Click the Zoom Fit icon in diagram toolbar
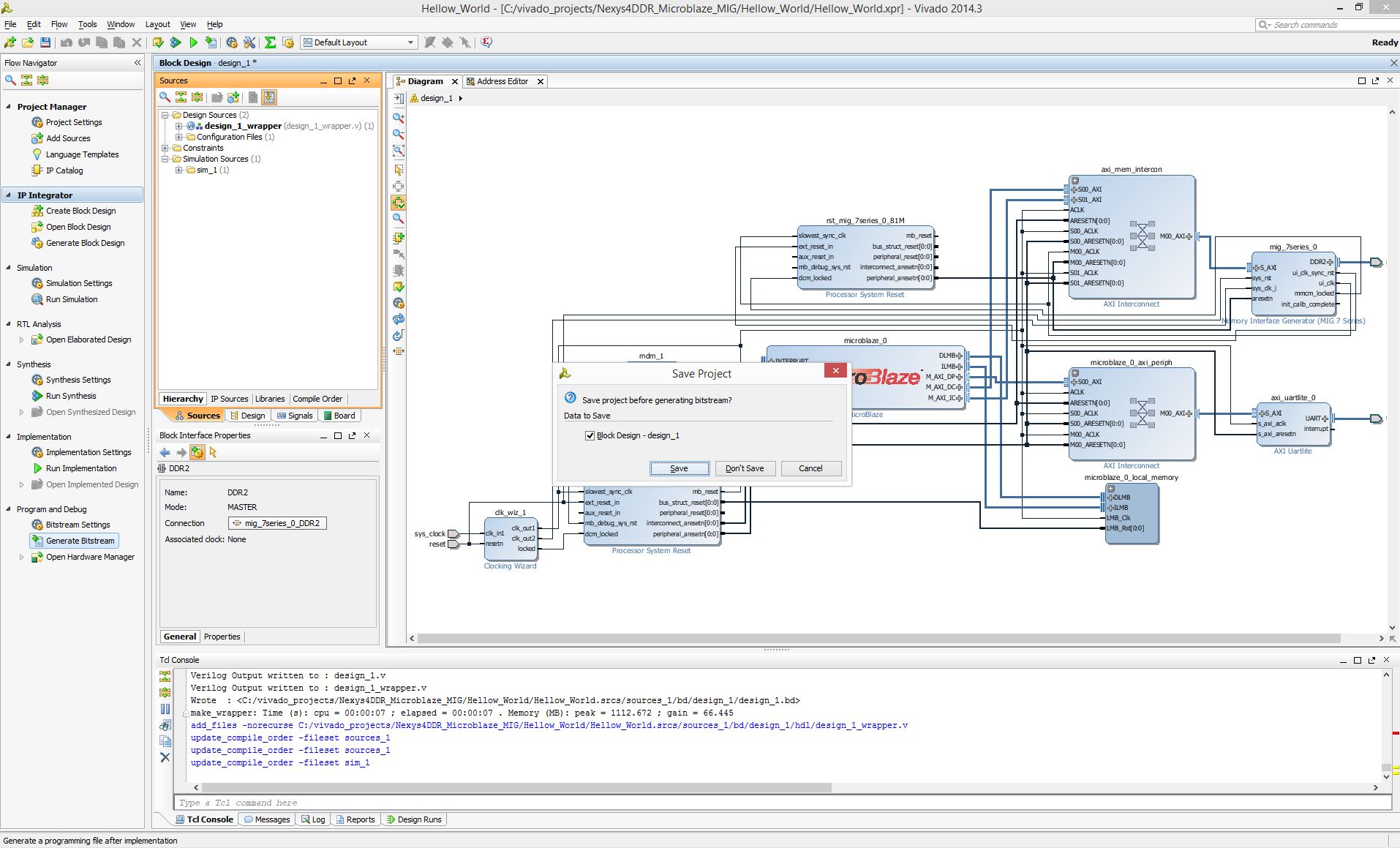The height and width of the screenshot is (848, 1400). [399, 150]
